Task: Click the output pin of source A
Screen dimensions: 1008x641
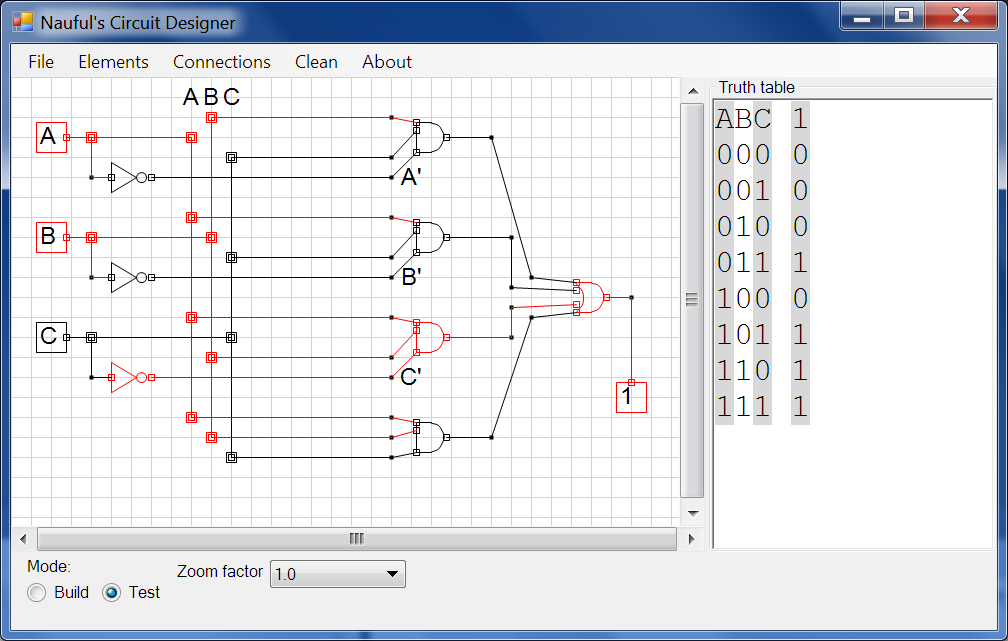Action: (66, 138)
